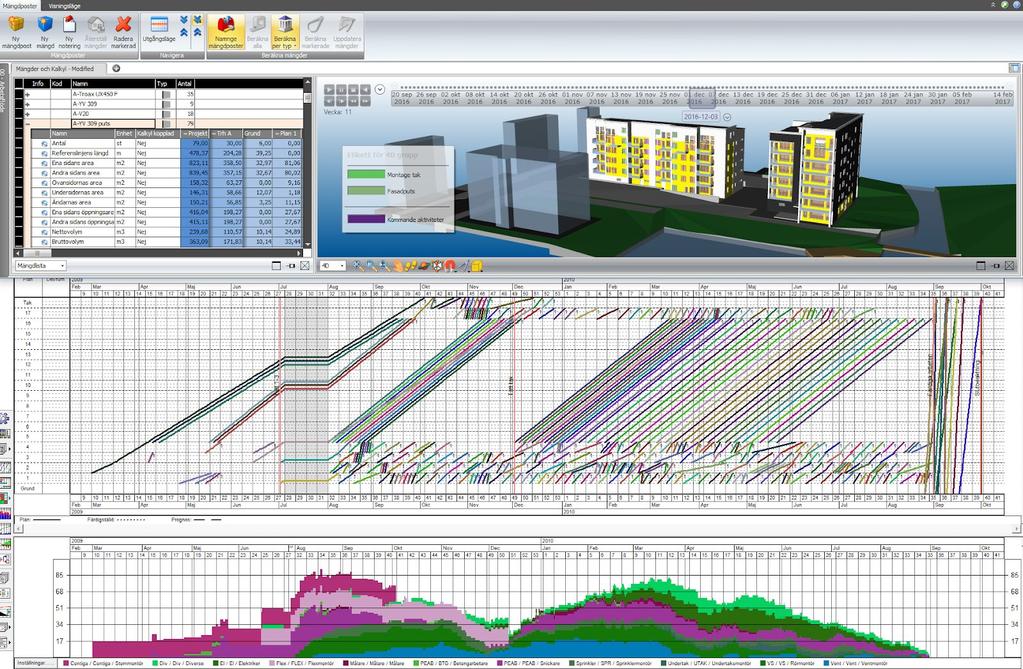The width and height of the screenshot is (1023, 669).
Task: Select the Referenslinjens längd row
Action: tap(166, 153)
